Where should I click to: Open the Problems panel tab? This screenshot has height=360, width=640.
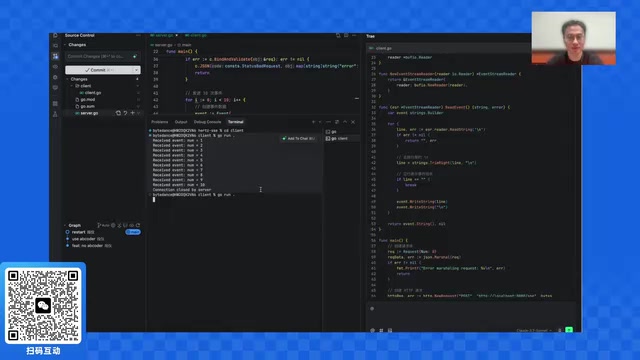pyautogui.click(x=160, y=122)
